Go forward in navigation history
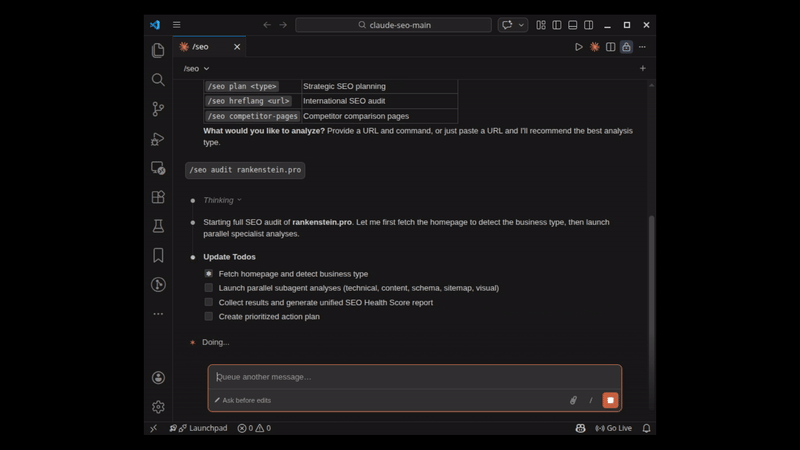Viewport: 800px width, 450px height. [x=283, y=24]
